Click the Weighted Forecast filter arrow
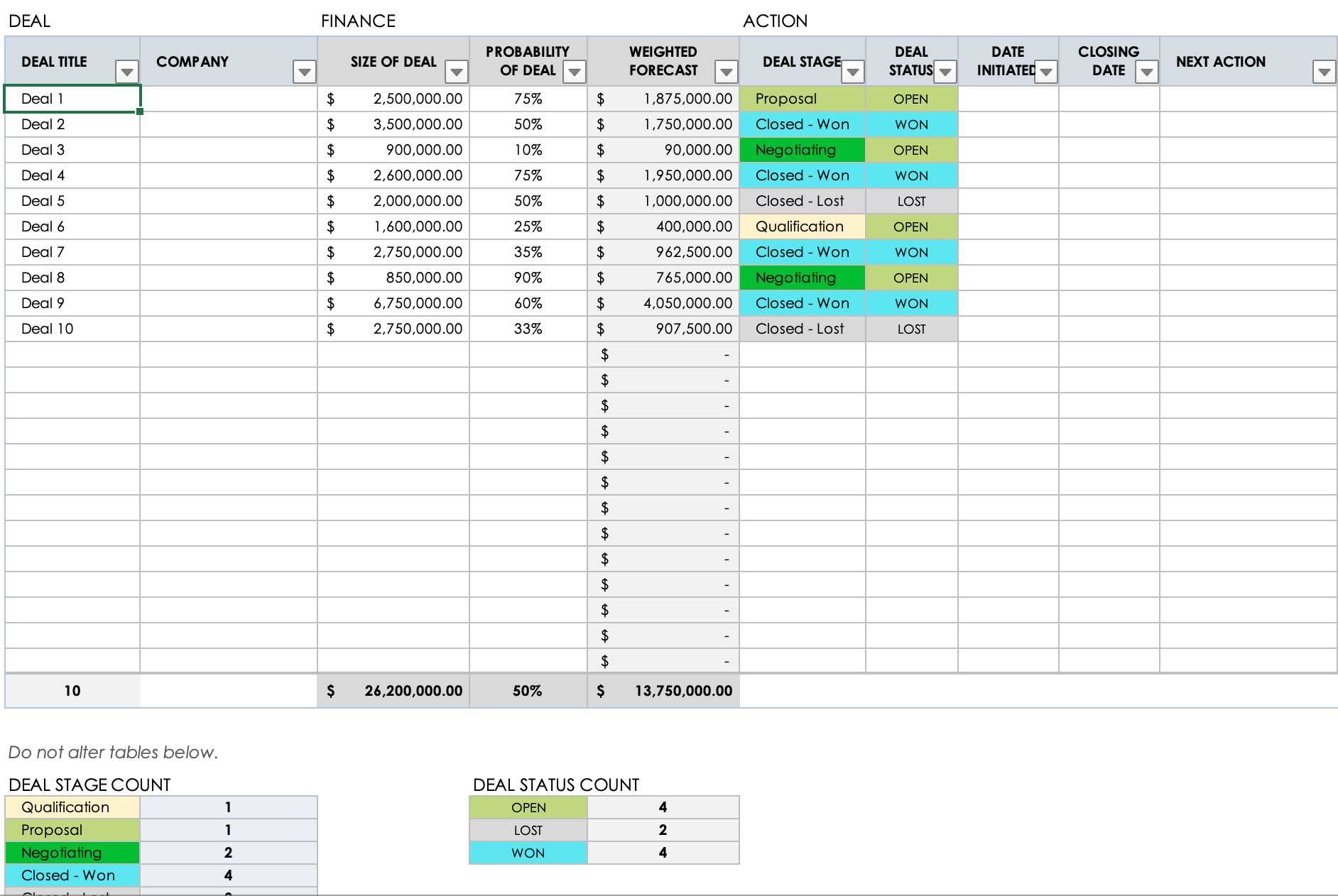1338x896 pixels. pyautogui.click(x=726, y=72)
